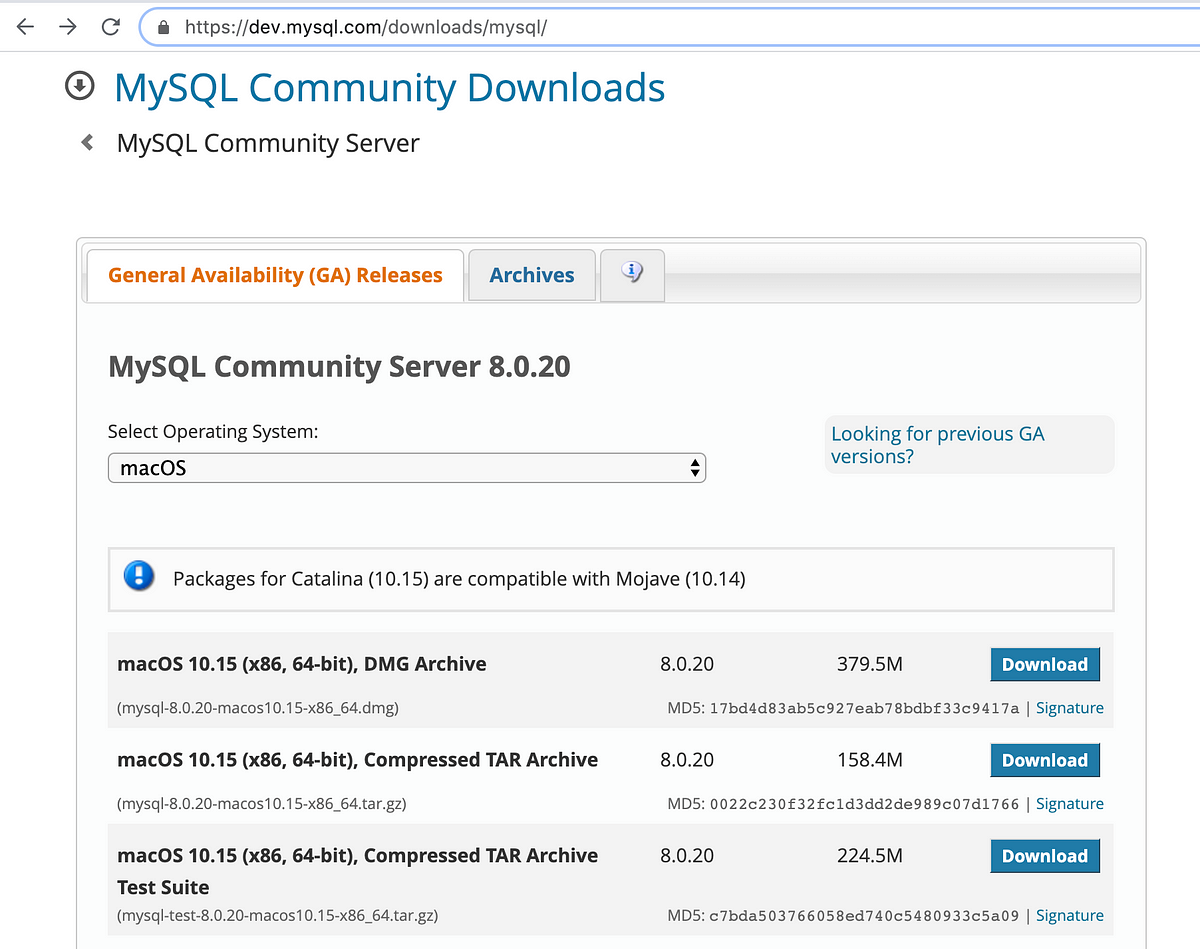Click the MD5 hash 17bd4d83ab5c927eab78bdbf33c9417a

tap(864, 708)
